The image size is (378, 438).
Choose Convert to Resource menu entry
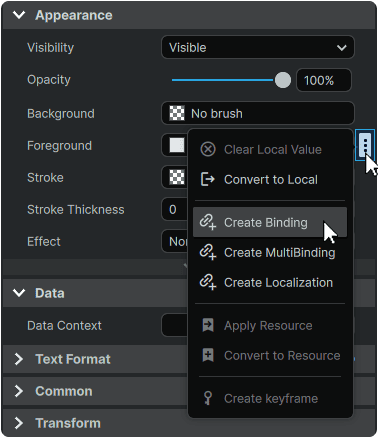click(x=270, y=355)
